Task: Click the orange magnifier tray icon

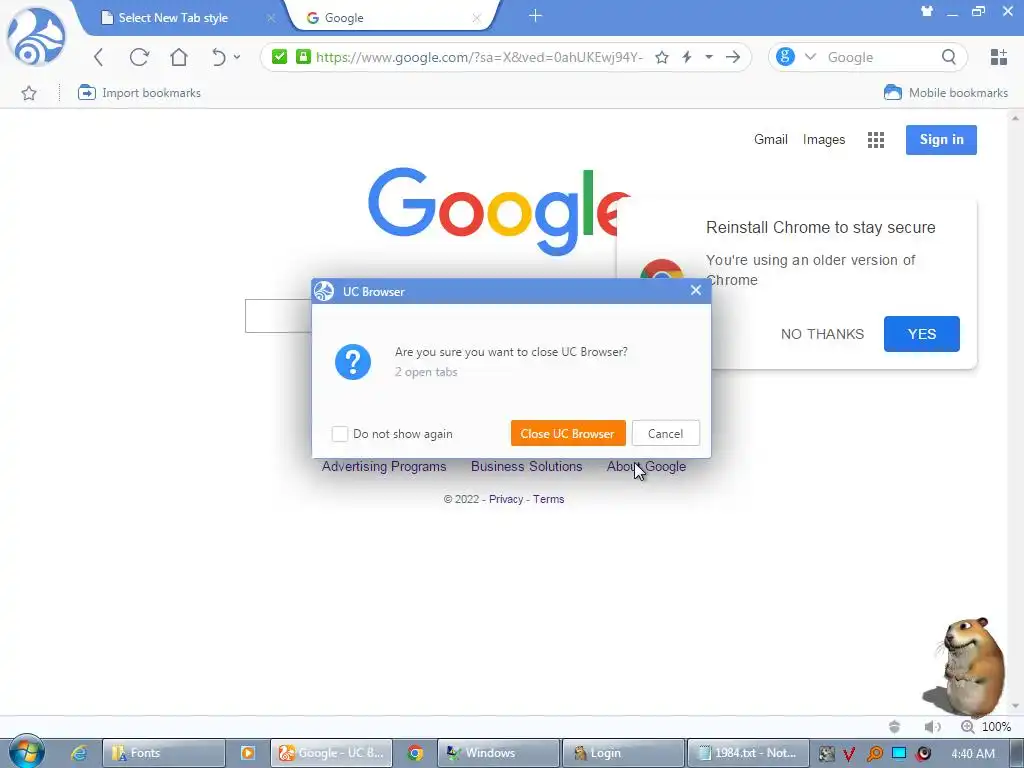Action: tap(874, 754)
